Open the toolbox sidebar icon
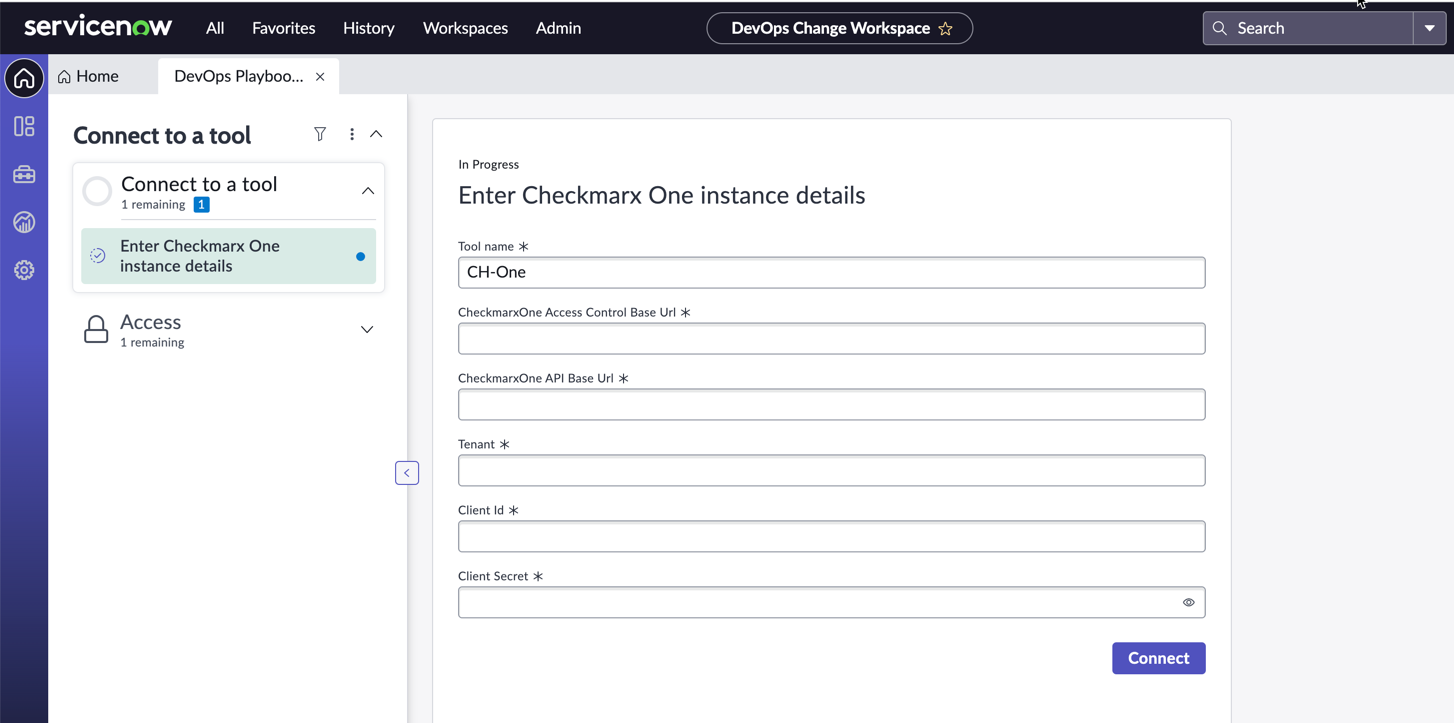 click(24, 174)
